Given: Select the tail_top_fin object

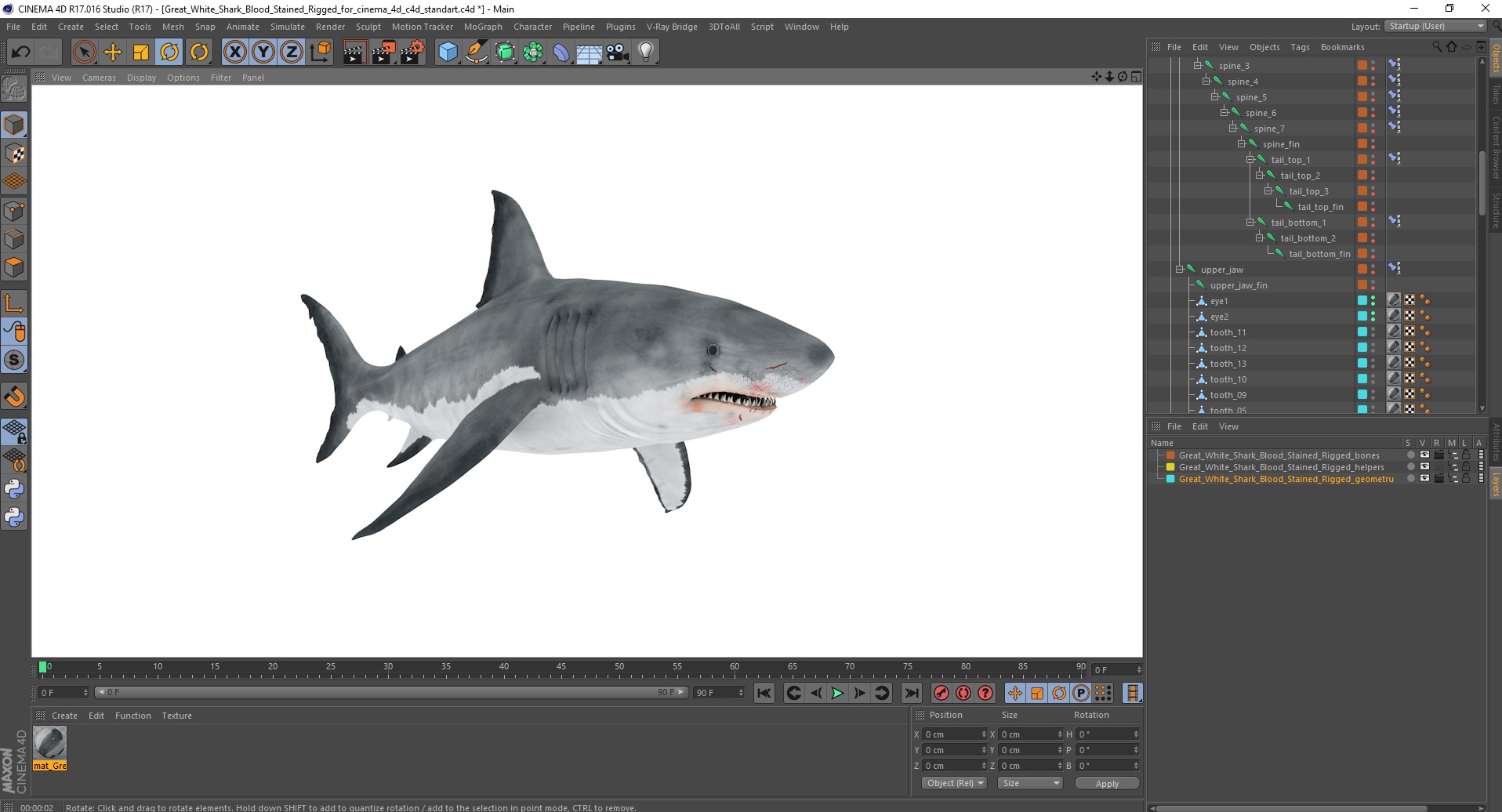Looking at the screenshot, I should (1320, 207).
